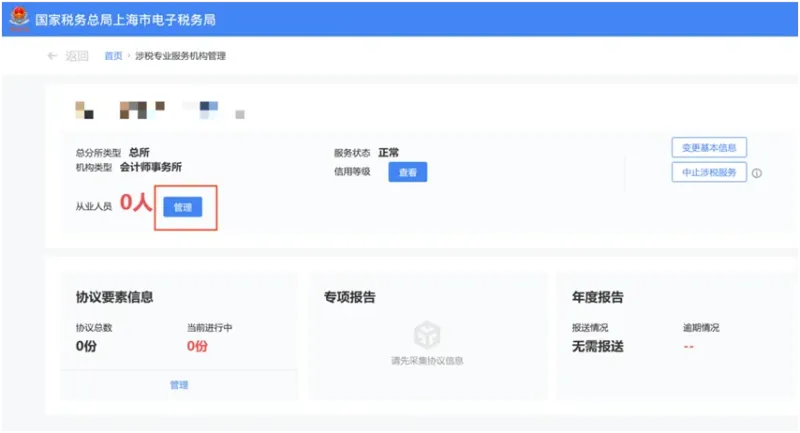This screenshot has width=800, height=433.
Task: Click the 年度报告 card heading
Action: (597, 297)
